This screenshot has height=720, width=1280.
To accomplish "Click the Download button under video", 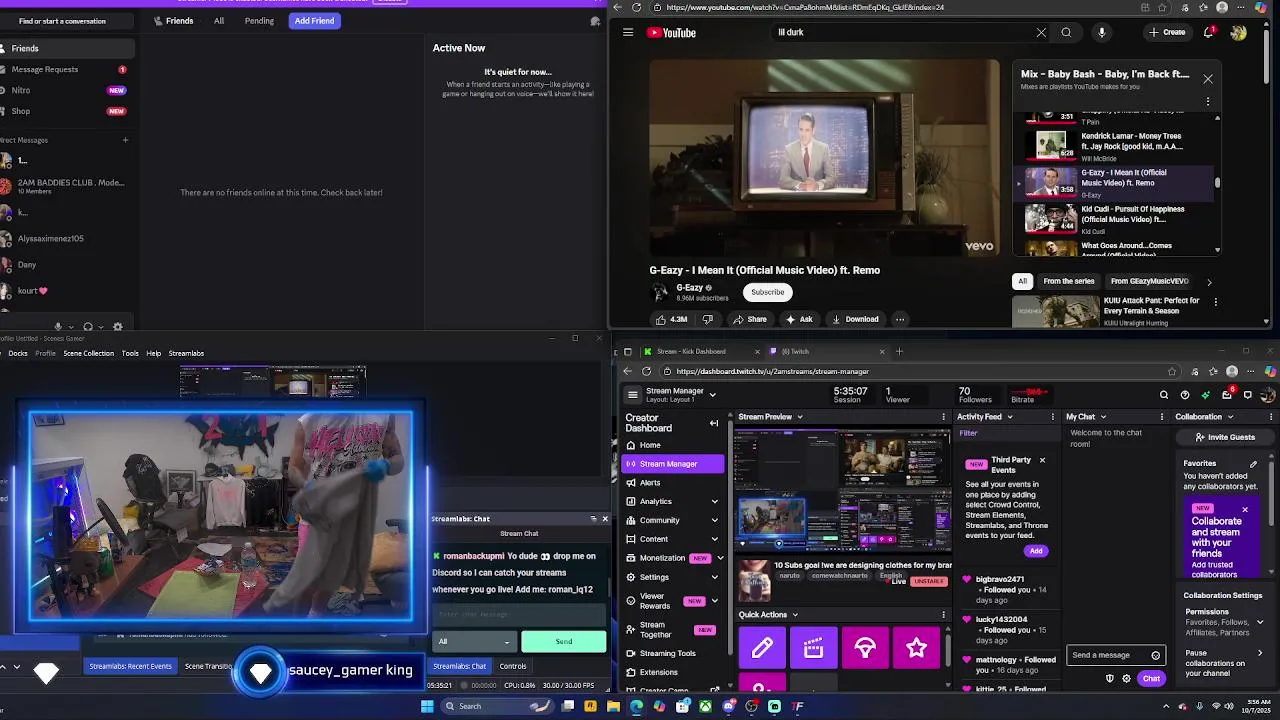I will tap(855, 319).
